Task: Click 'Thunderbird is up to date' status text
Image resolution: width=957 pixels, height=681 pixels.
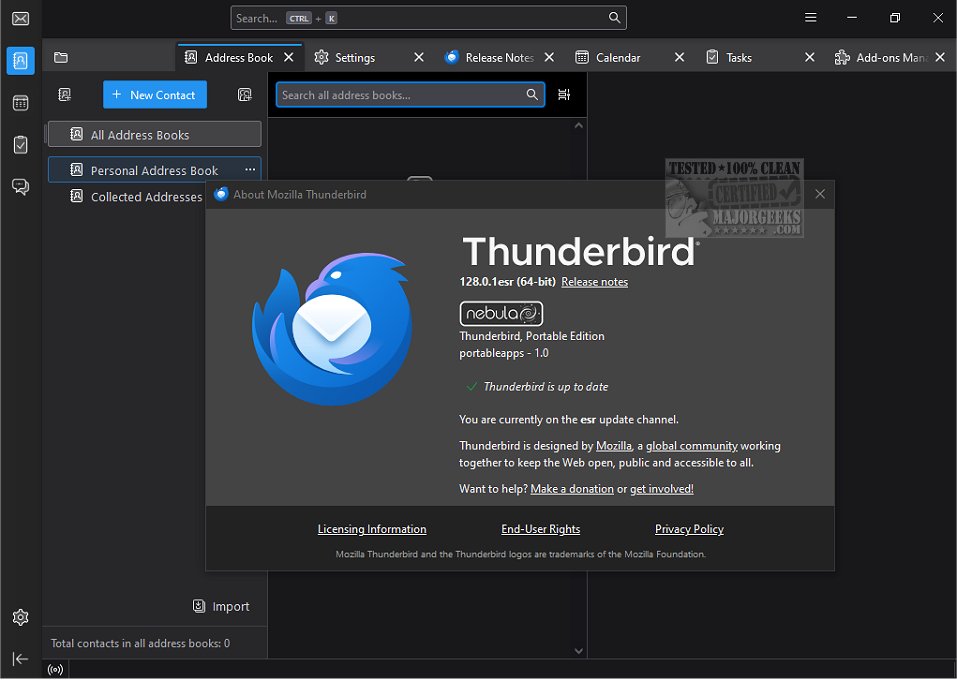Action: (x=546, y=387)
